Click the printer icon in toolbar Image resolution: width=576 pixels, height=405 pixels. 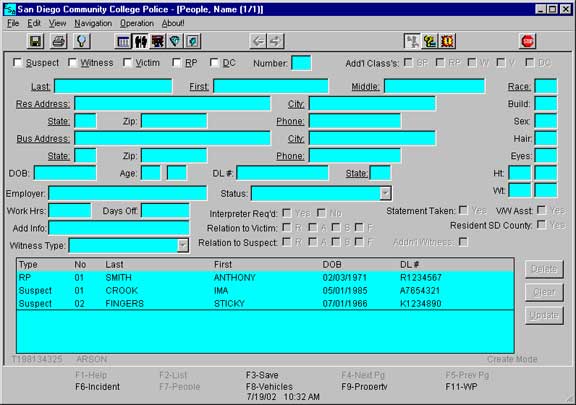[x=58, y=41]
